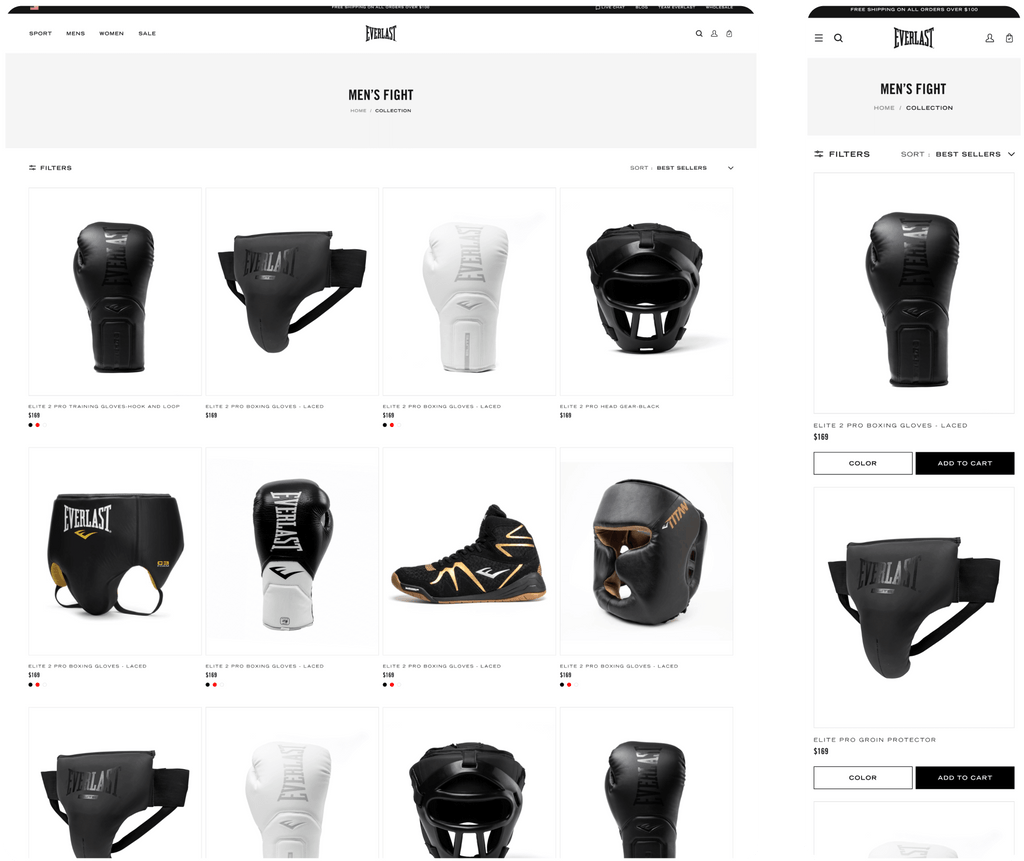Open the mobile Filters panel
The height and width of the screenshot is (861, 1024).
[x=842, y=154]
